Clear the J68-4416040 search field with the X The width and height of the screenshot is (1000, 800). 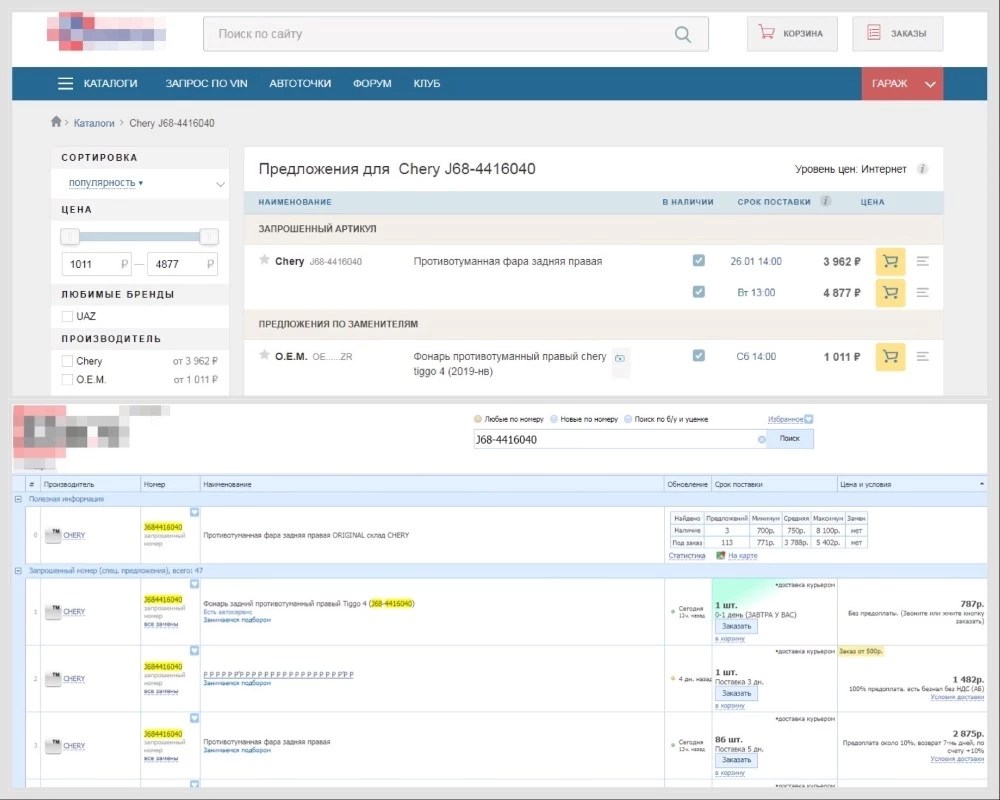coord(761,439)
